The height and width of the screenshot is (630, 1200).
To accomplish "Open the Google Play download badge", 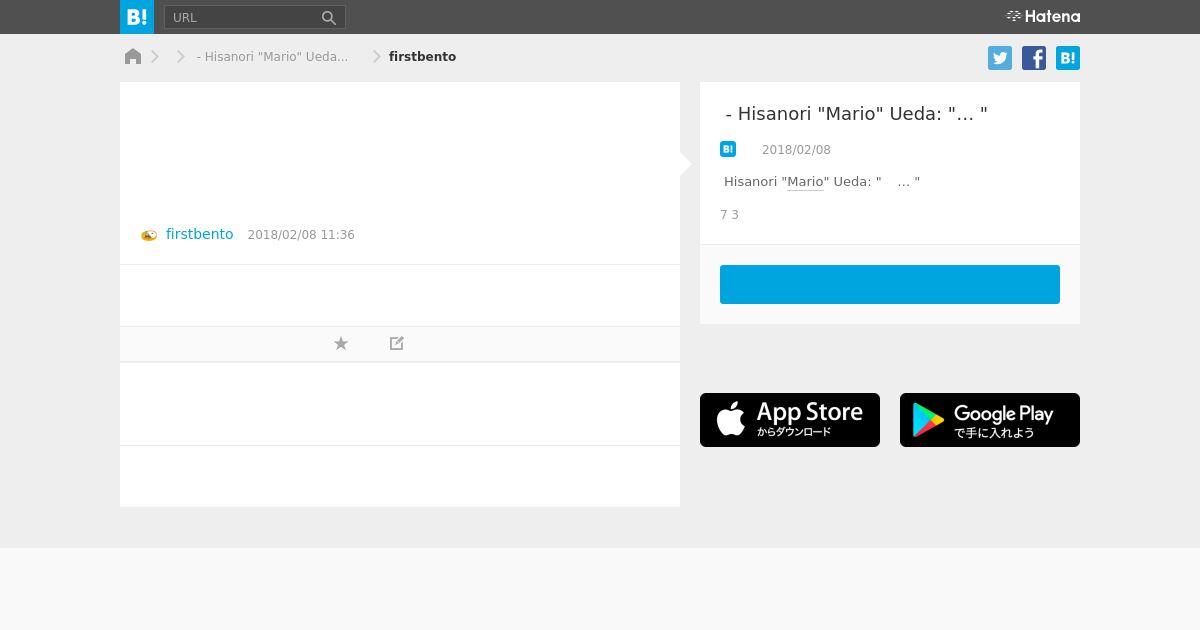I will 990,420.
